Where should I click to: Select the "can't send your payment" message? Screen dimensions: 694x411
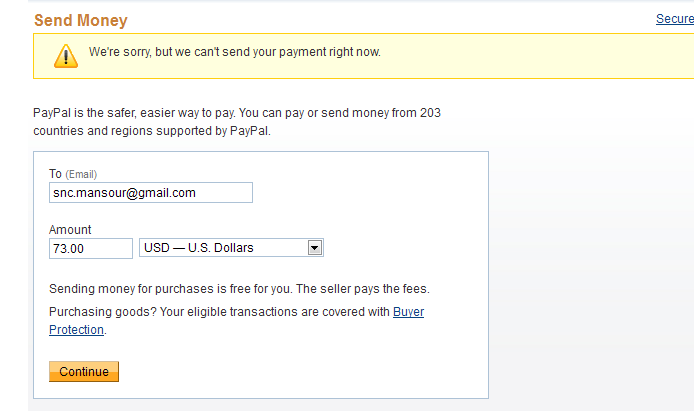point(235,52)
